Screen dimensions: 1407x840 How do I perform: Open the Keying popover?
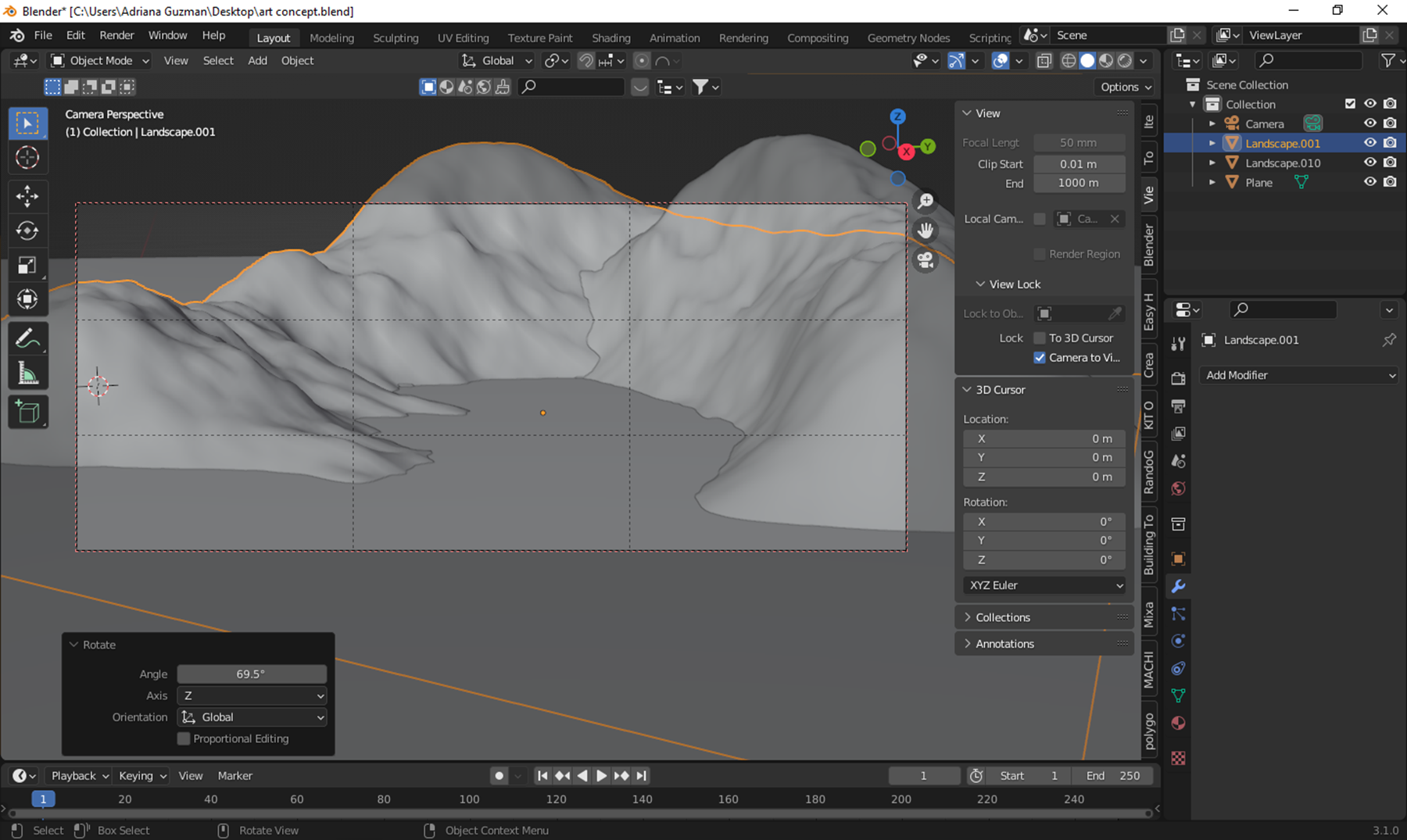(142, 776)
